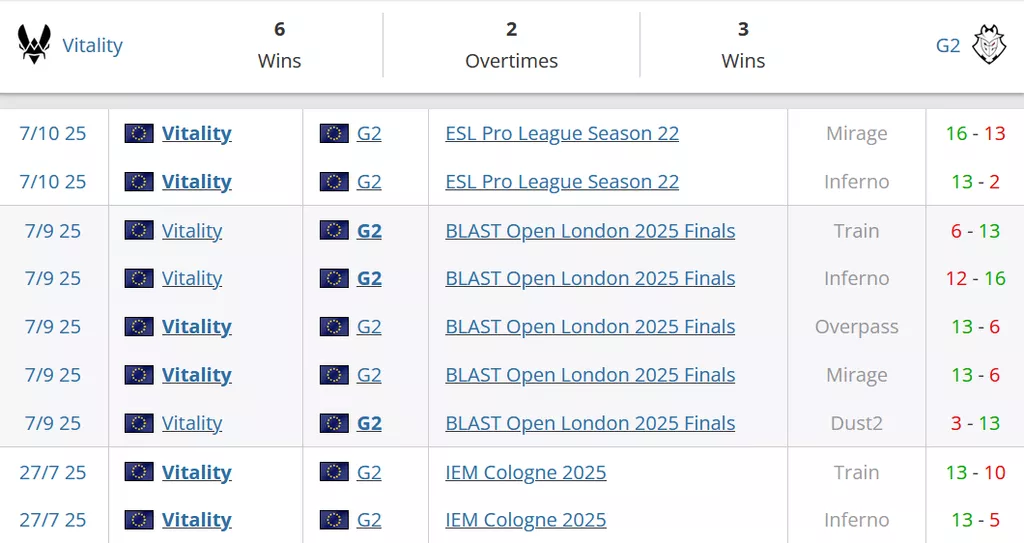Click the EU flag beside G2 in the Inferno 13 - 5 row
Image resolution: width=1024 pixels, height=543 pixels.
[x=334, y=520]
